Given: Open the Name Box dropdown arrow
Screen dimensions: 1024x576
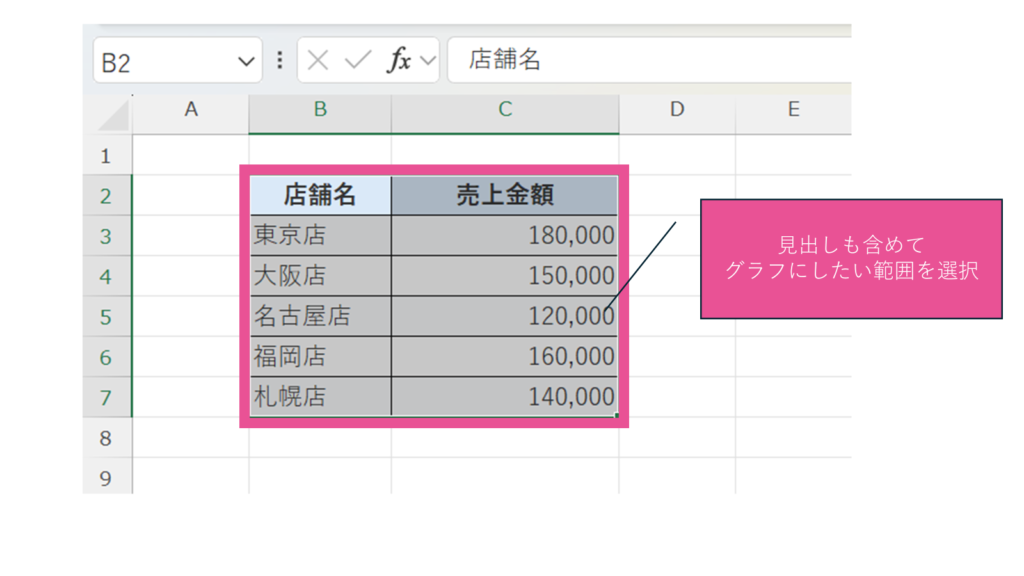Looking at the screenshot, I should pyautogui.click(x=246, y=62).
